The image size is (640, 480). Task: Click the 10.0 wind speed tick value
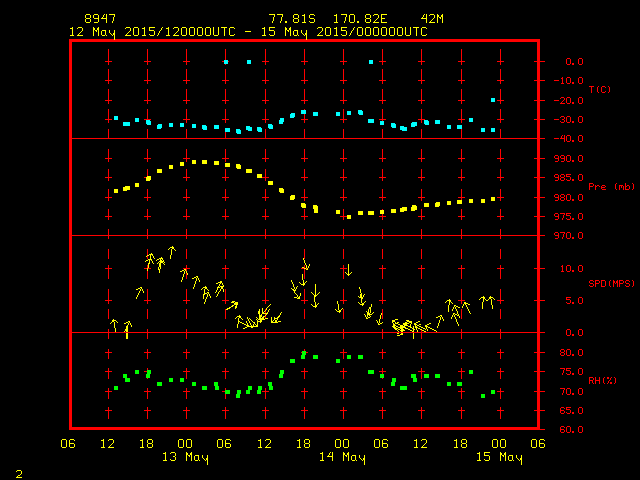[571, 268]
